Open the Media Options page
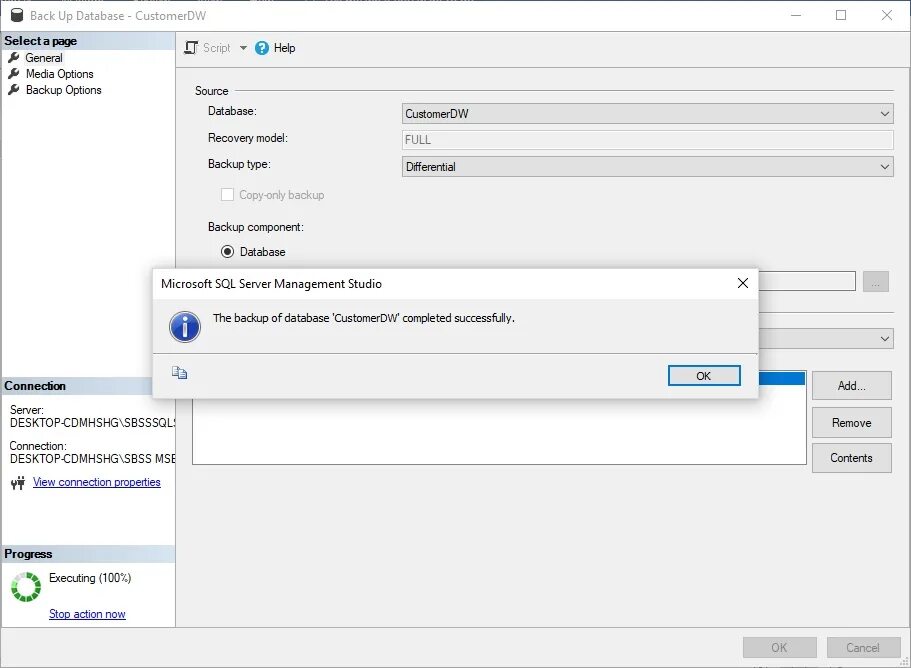Screen dimensions: 911x668 pos(59,74)
